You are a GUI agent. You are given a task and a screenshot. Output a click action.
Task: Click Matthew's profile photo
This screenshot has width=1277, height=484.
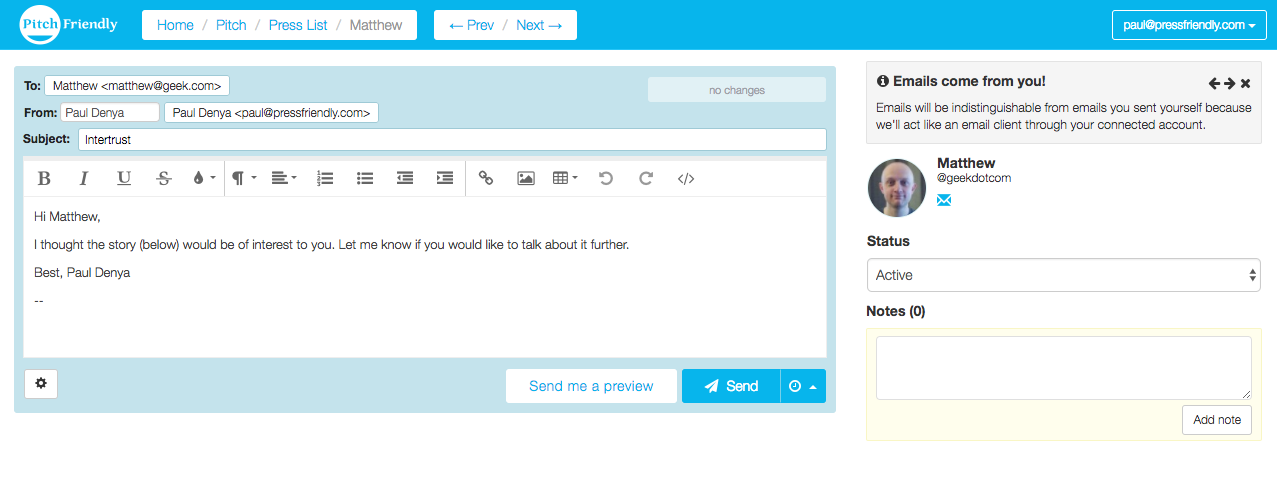tap(897, 188)
